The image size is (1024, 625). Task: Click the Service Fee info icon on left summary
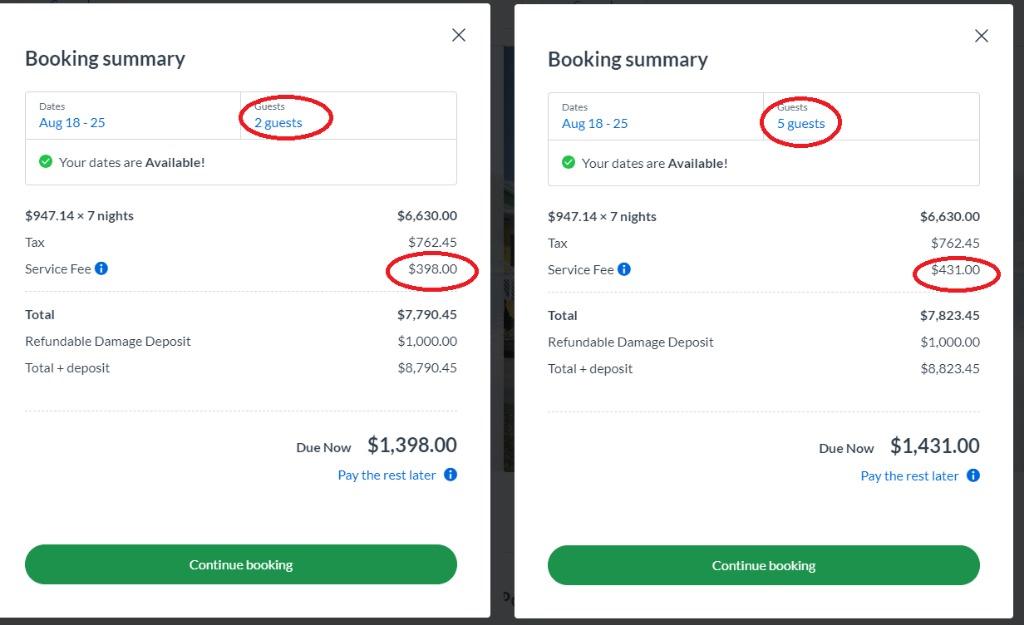click(99, 269)
